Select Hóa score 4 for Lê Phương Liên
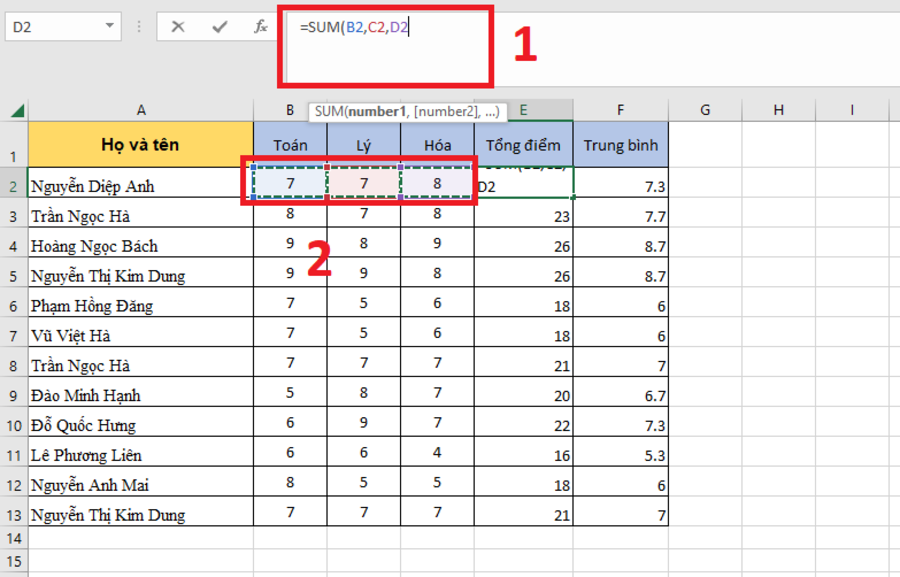 tap(437, 451)
